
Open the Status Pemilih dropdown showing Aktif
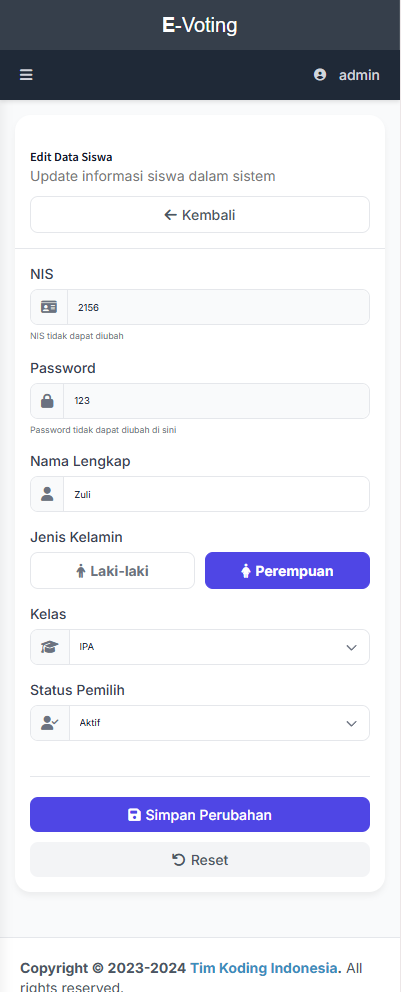tap(219, 723)
